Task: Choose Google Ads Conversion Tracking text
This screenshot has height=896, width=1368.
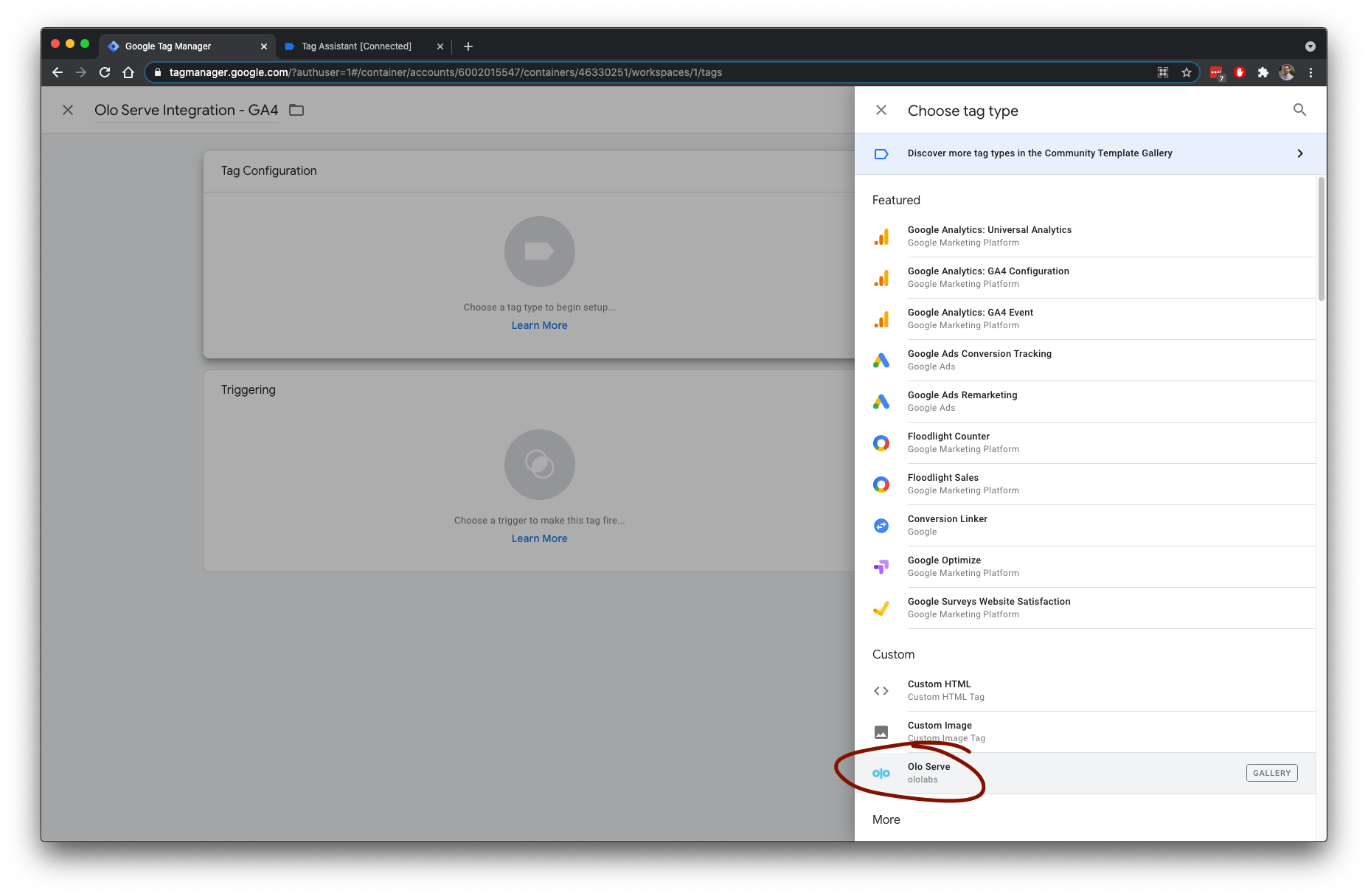Action: coord(979,354)
